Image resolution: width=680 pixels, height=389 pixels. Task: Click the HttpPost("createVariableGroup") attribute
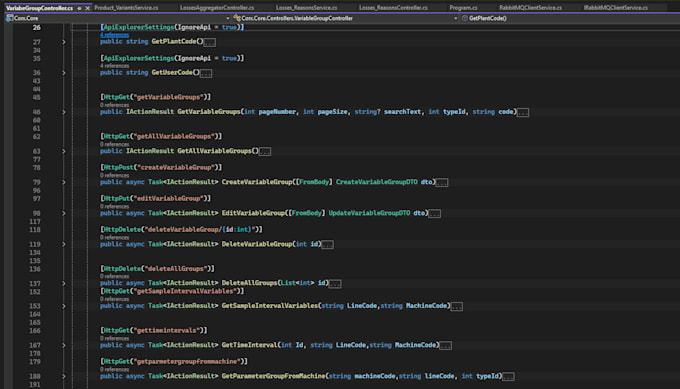pos(161,167)
